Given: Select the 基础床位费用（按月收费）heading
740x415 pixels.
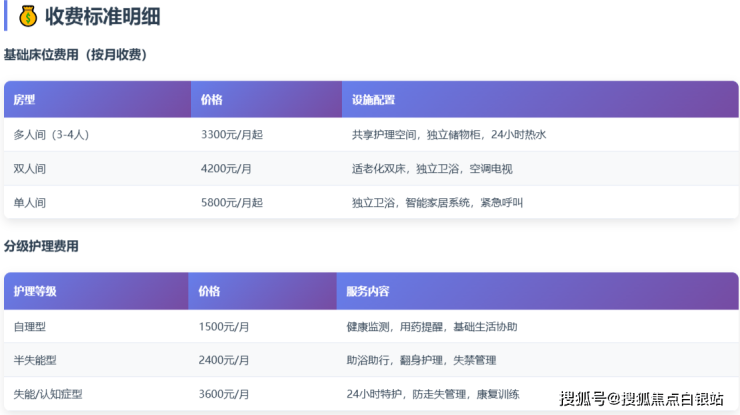Looking at the screenshot, I should [x=75, y=55].
